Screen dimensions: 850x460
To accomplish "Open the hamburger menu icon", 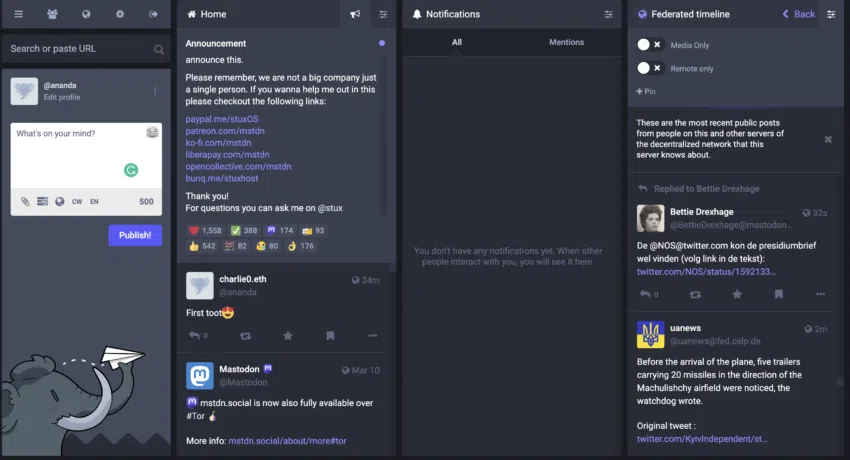I will pos(18,14).
